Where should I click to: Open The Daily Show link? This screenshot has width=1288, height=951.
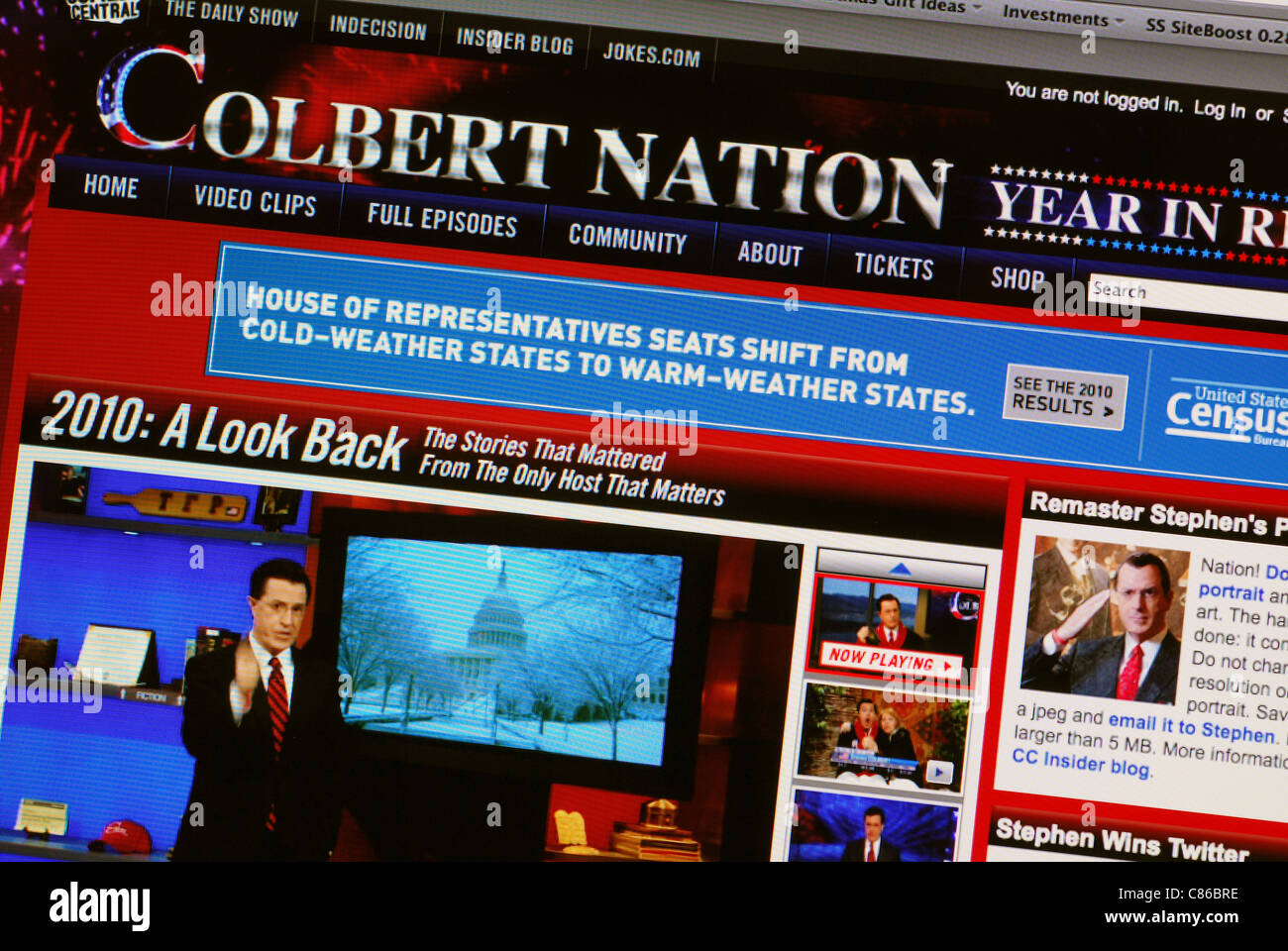point(231,14)
